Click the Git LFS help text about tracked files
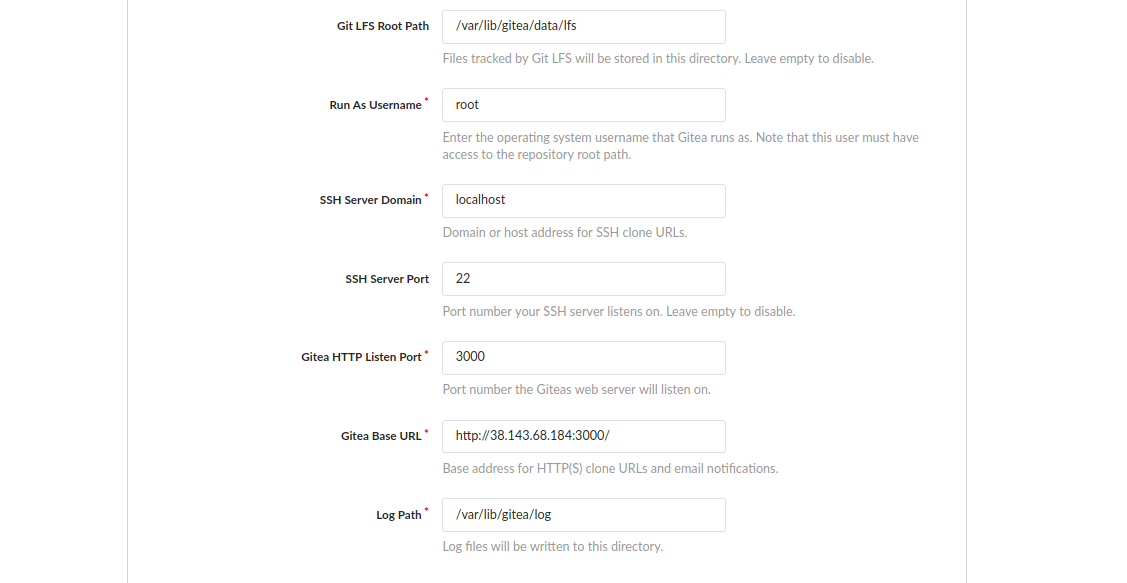The image size is (1127, 583). click(658, 59)
